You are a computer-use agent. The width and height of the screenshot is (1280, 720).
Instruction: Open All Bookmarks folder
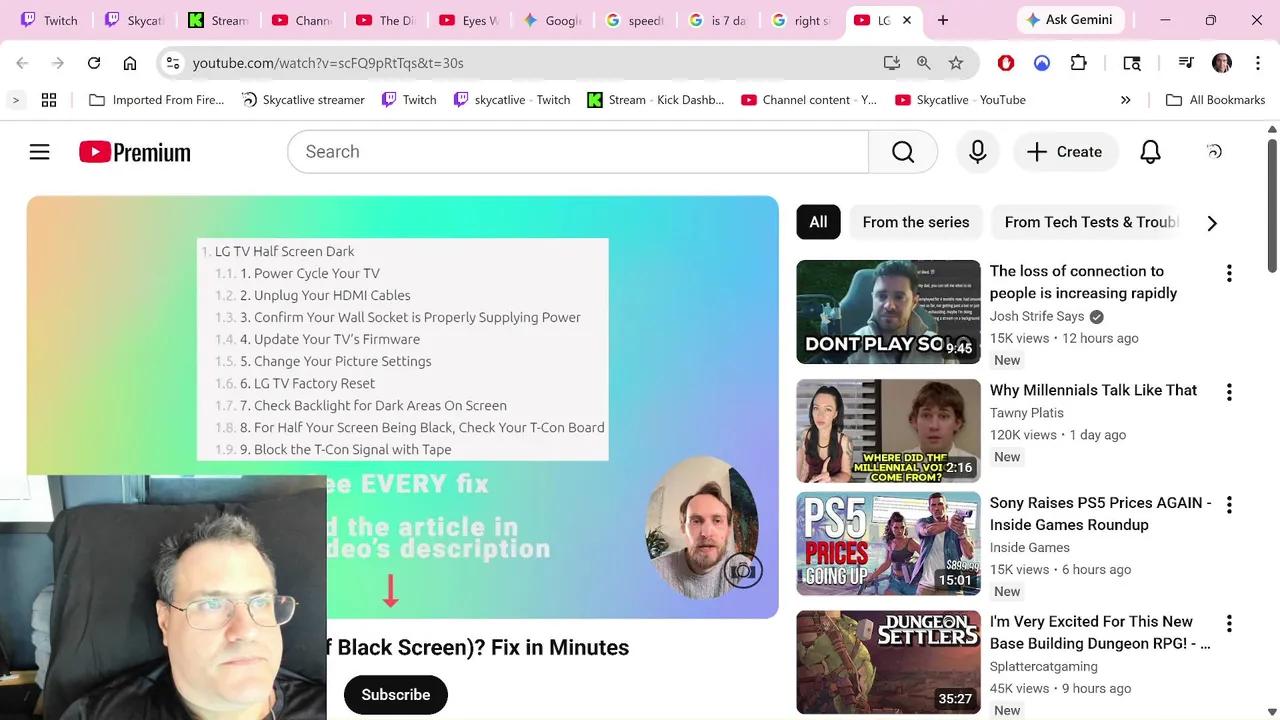pyautogui.click(x=1216, y=100)
